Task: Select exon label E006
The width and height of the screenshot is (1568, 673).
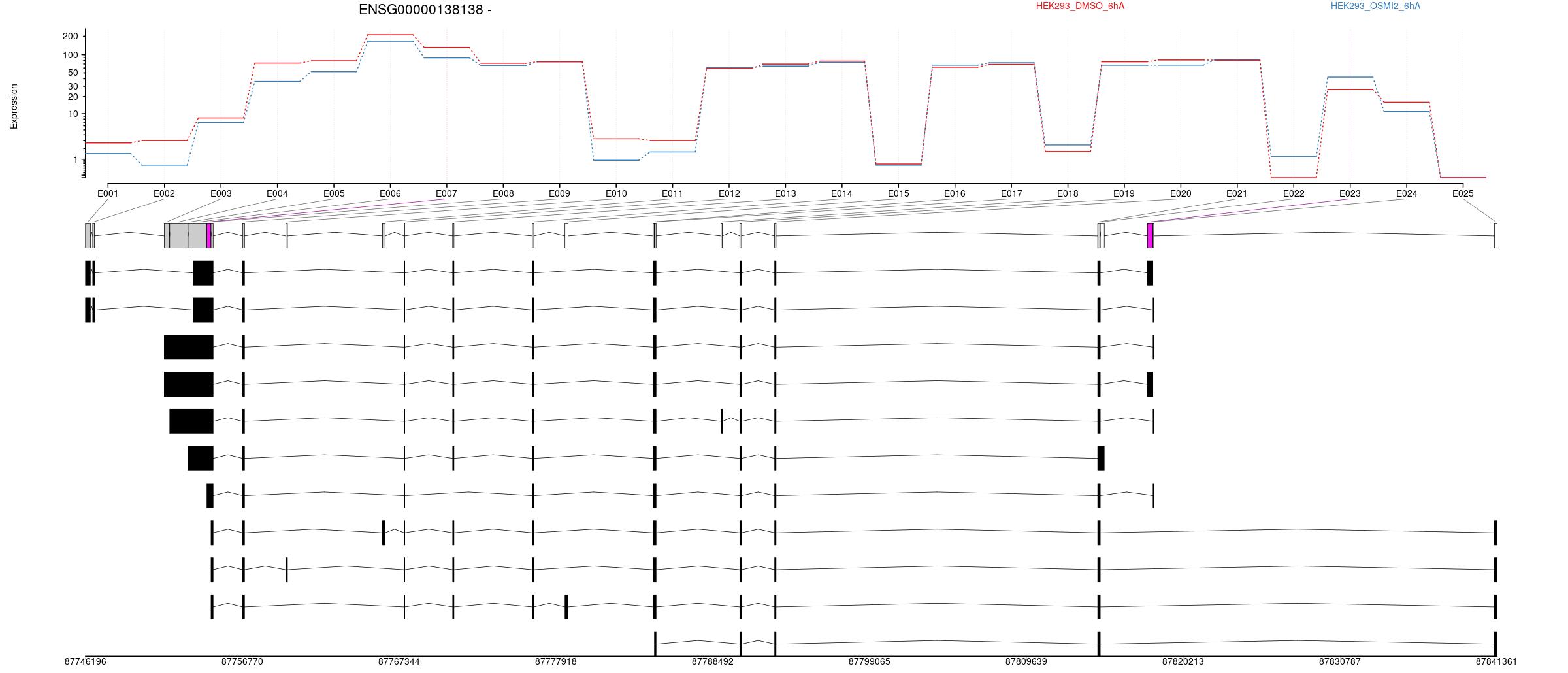Action: 390,193
